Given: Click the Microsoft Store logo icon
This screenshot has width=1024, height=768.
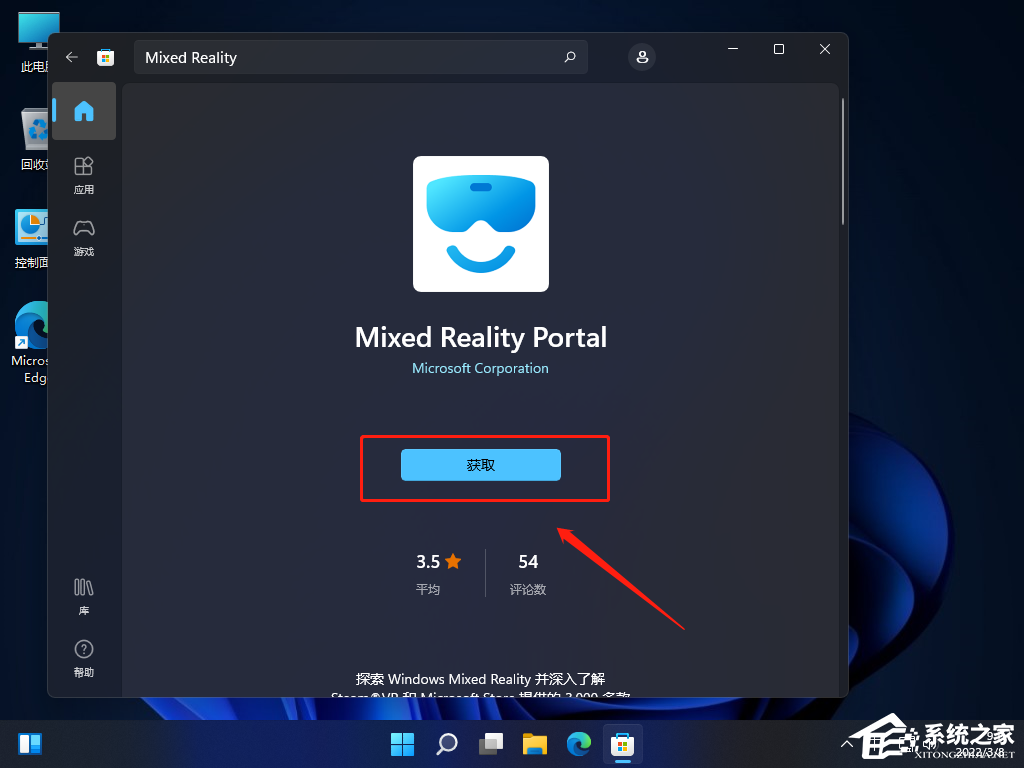Looking at the screenshot, I should click(x=105, y=57).
